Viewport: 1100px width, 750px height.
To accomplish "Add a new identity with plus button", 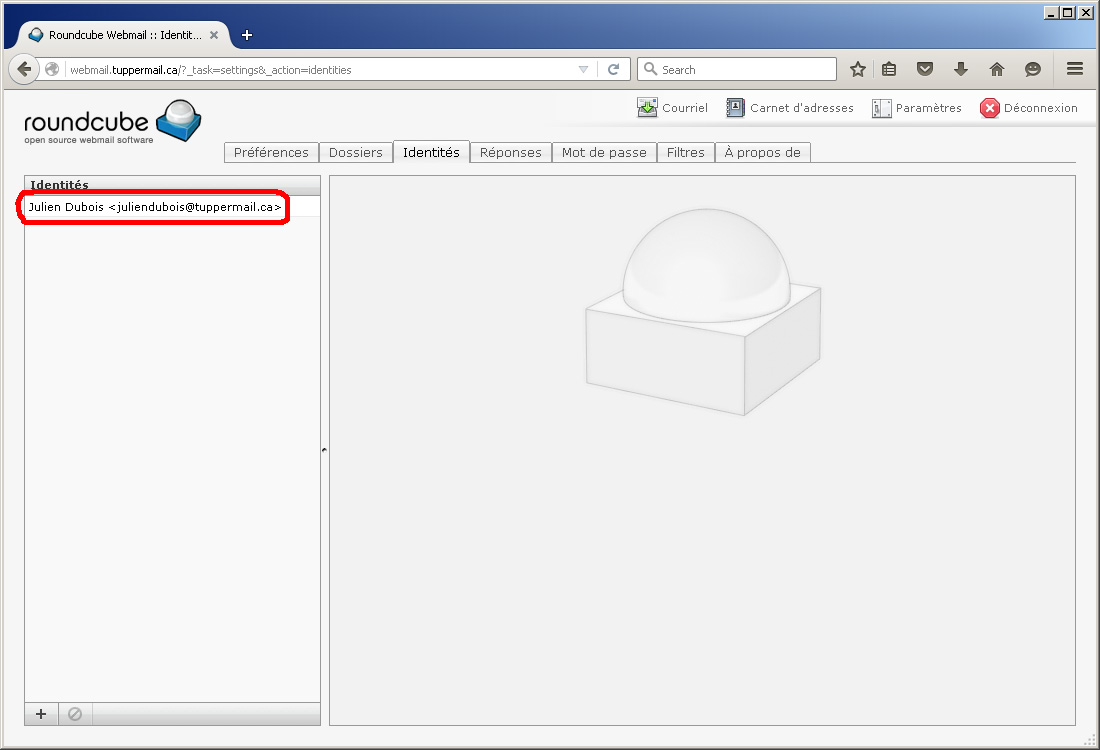I will click(x=41, y=714).
